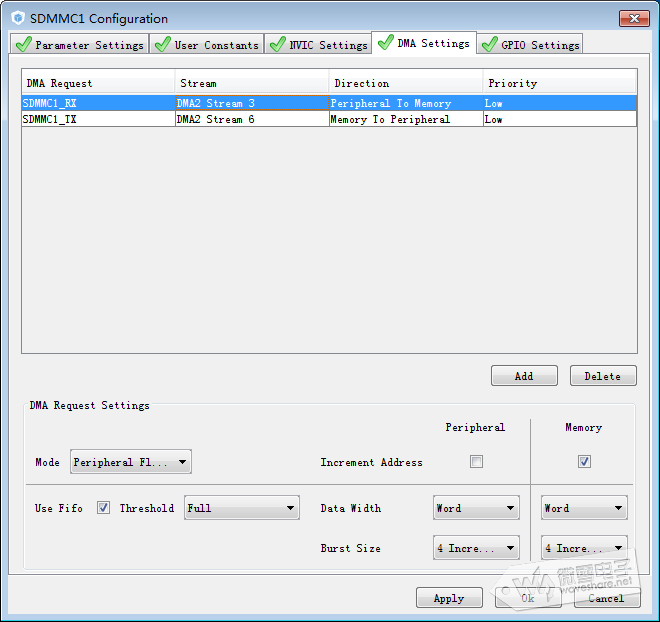This screenshot has width=660, height=622.
Task: Click the SDMMC1 Configuration title bar icon
Action: (x=17, y=18)
